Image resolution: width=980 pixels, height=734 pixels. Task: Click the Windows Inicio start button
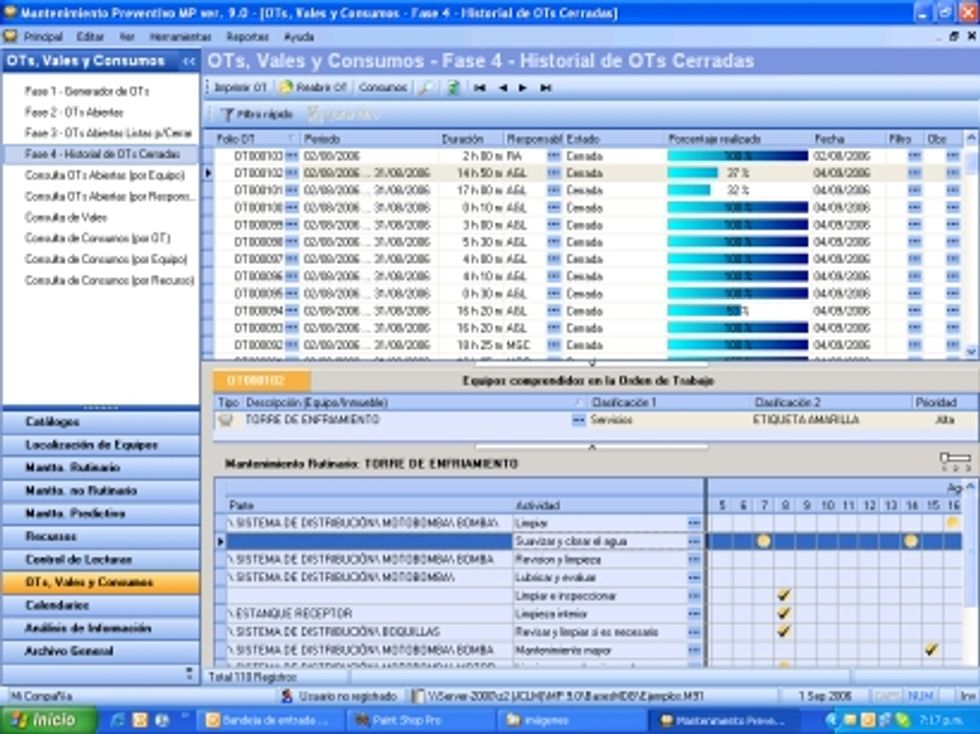coord(49,720)
